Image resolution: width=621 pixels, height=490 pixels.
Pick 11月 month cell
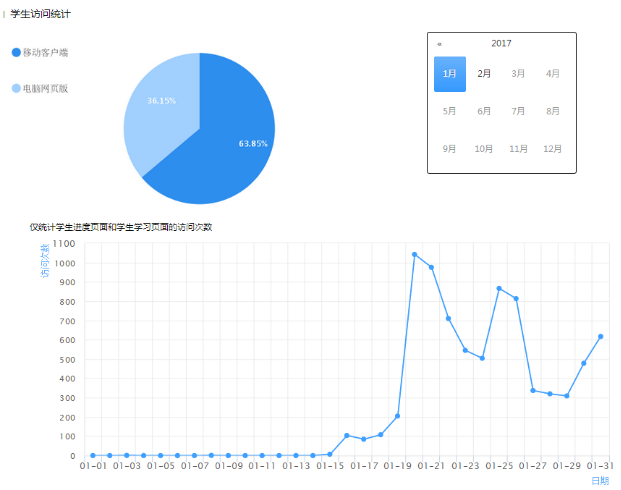pos(518,149)
